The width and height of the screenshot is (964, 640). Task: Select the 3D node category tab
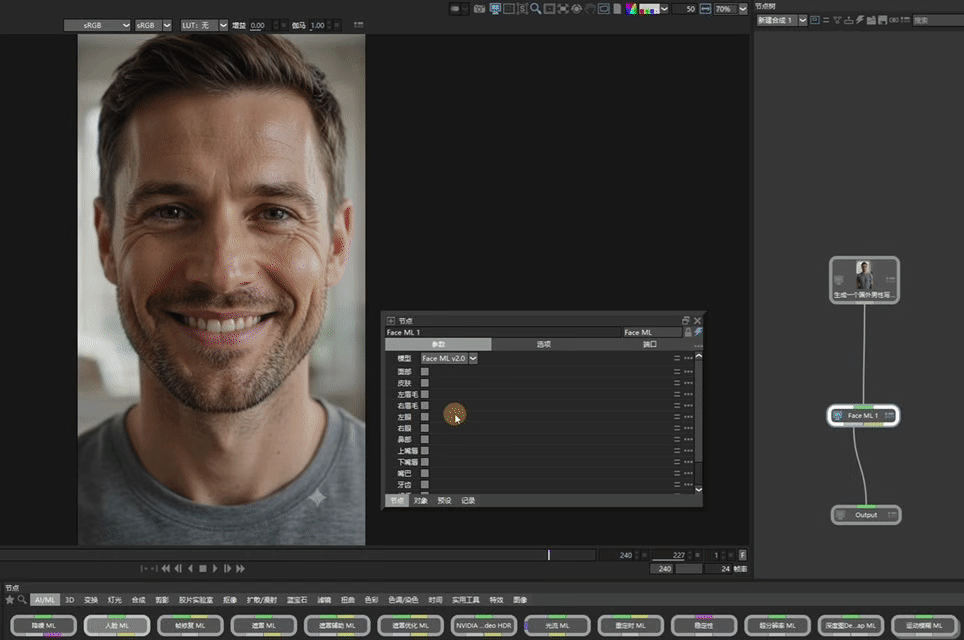69,600
